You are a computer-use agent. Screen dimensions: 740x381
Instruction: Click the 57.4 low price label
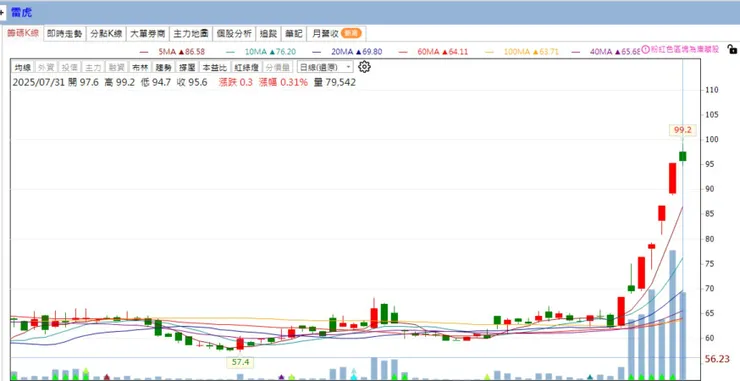coord(240,363)
